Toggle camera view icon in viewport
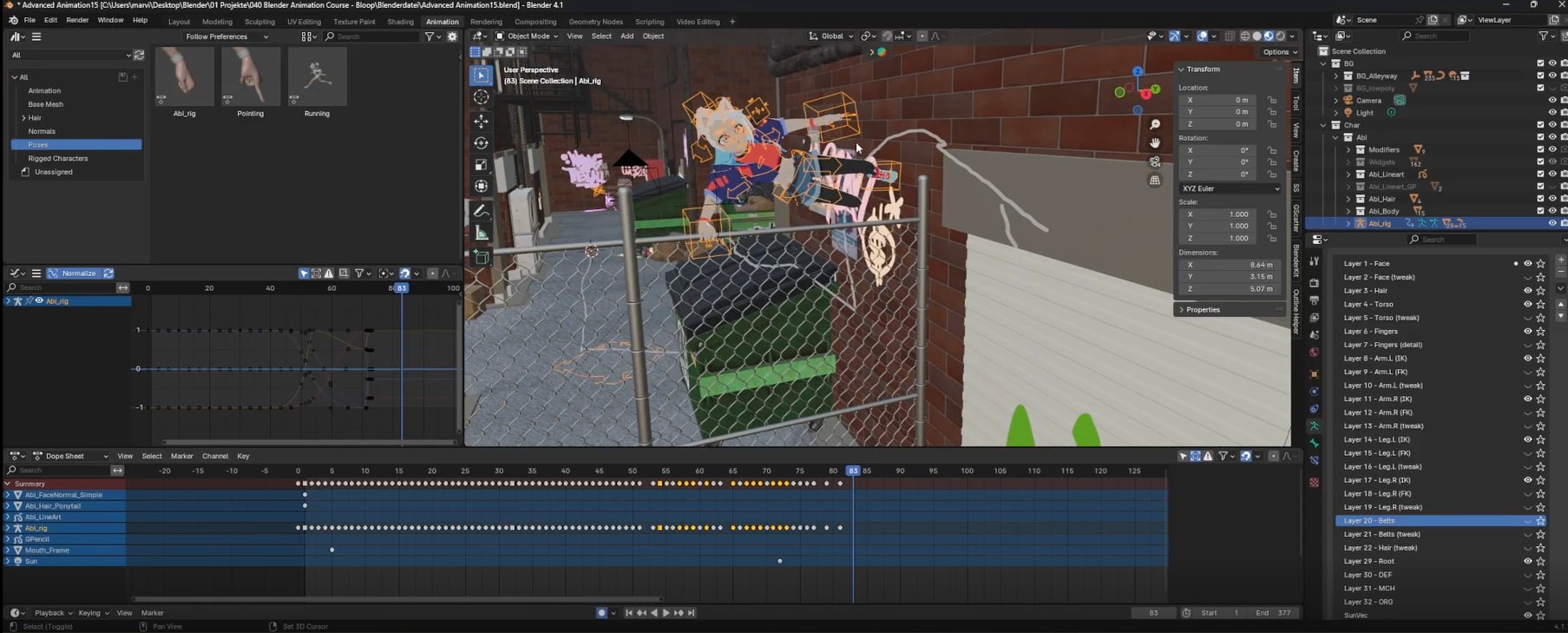 (1155, 162)
